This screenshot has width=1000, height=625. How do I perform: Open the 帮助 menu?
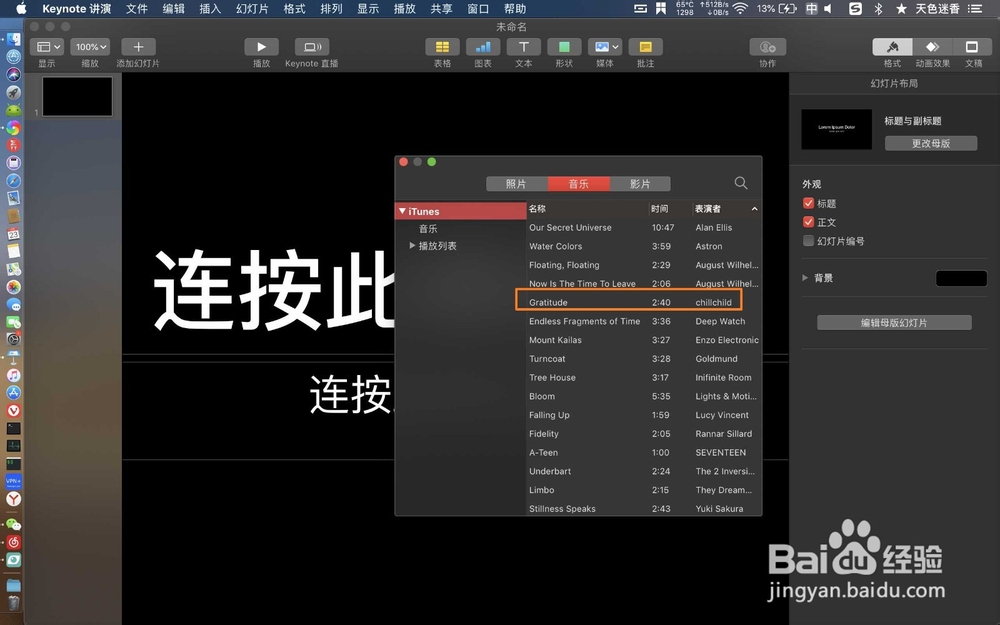(x=515, y=8)
